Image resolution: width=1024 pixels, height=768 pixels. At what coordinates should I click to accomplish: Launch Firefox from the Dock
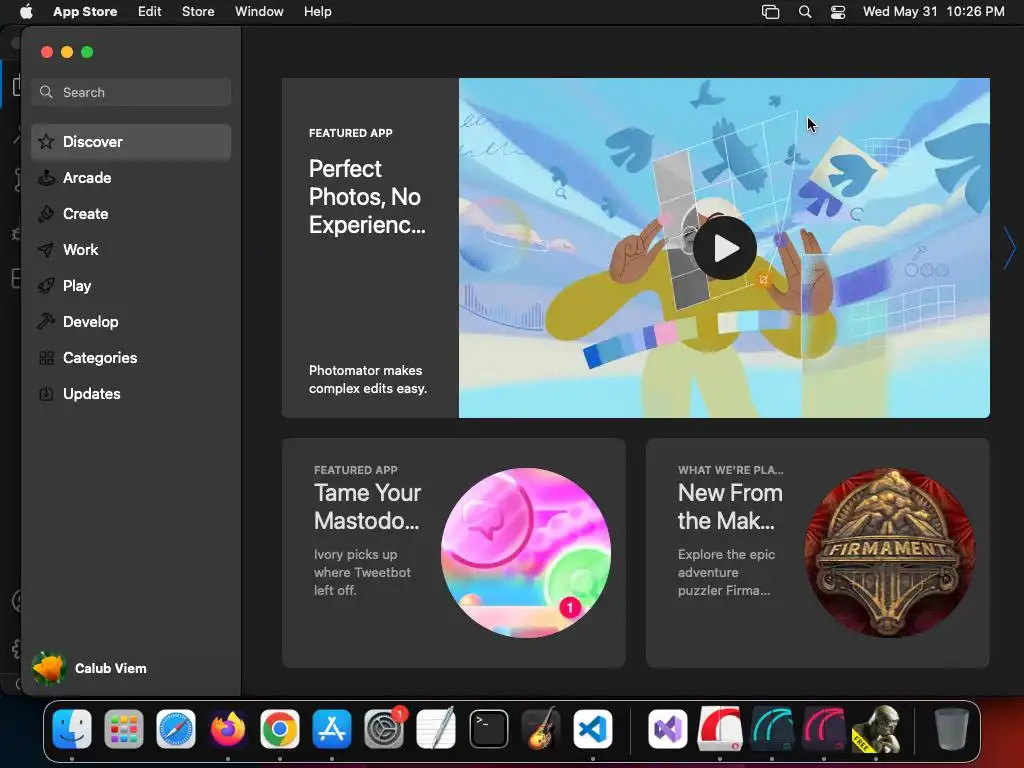click(228, 729)
